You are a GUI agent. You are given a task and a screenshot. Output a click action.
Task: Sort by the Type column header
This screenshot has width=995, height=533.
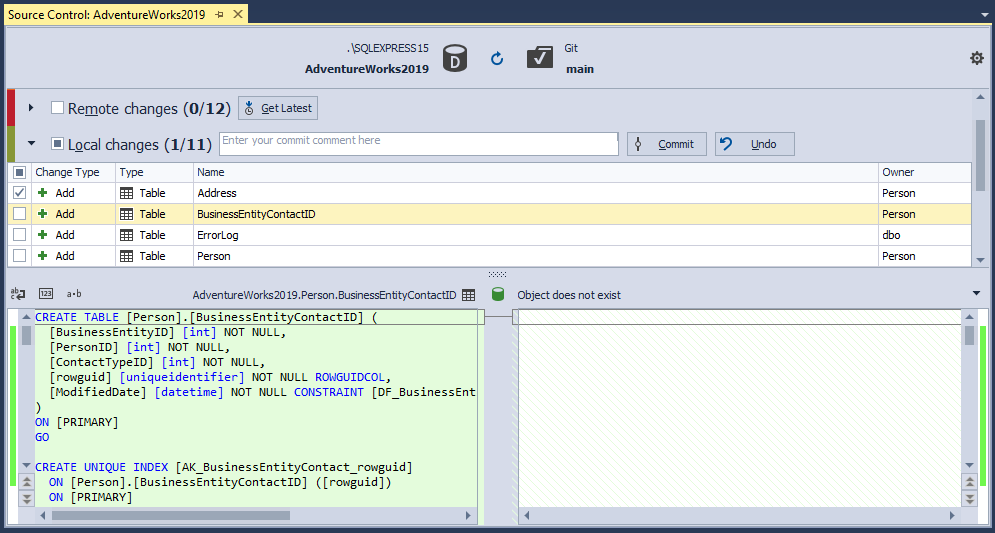click(155, 172)
